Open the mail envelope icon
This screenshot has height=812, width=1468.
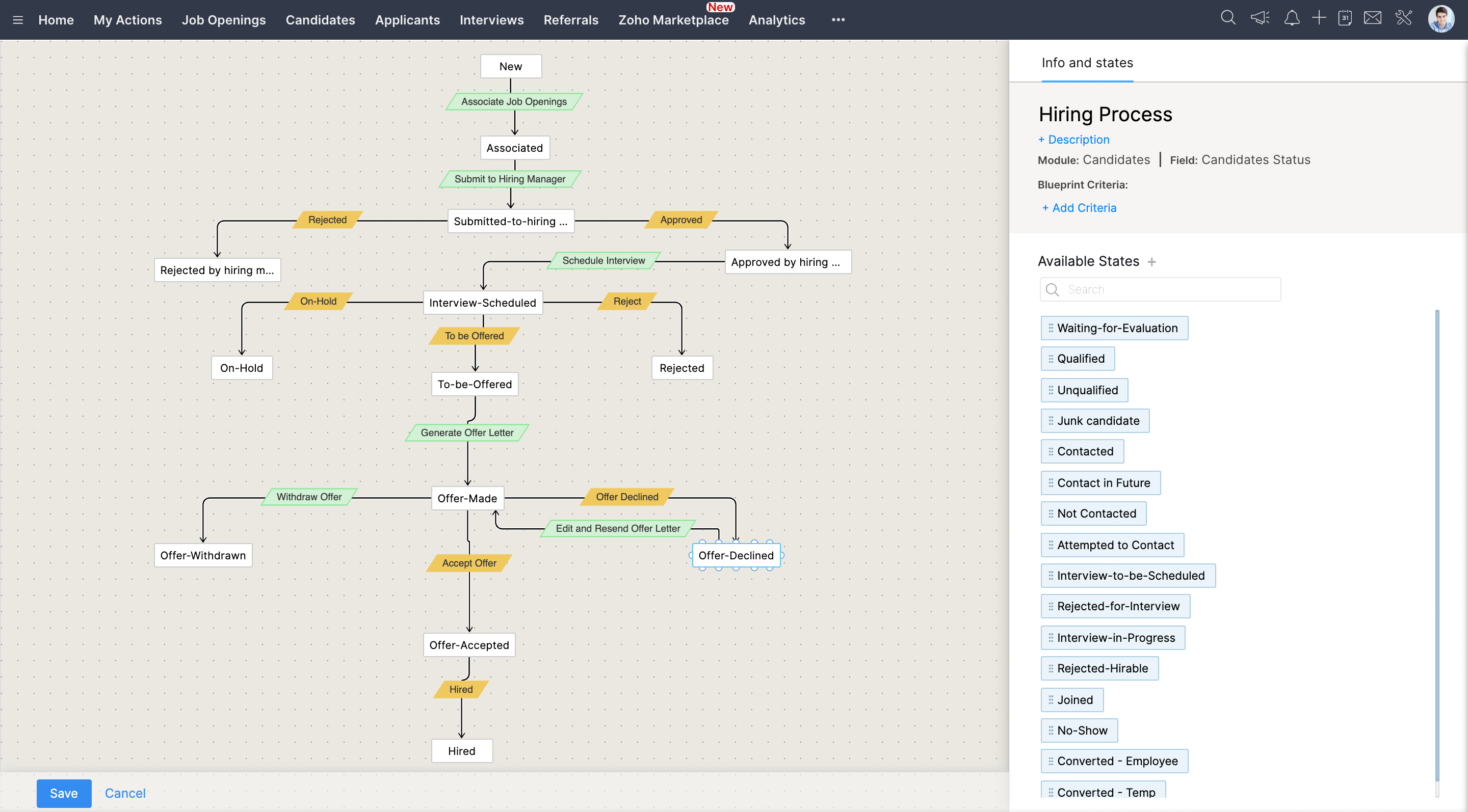[1372, 18]
